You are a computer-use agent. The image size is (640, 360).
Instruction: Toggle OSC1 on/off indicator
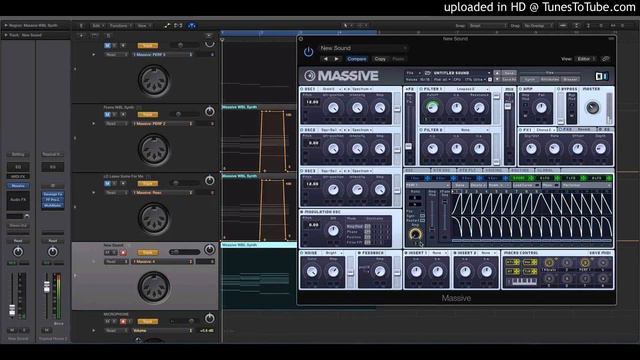302,89
